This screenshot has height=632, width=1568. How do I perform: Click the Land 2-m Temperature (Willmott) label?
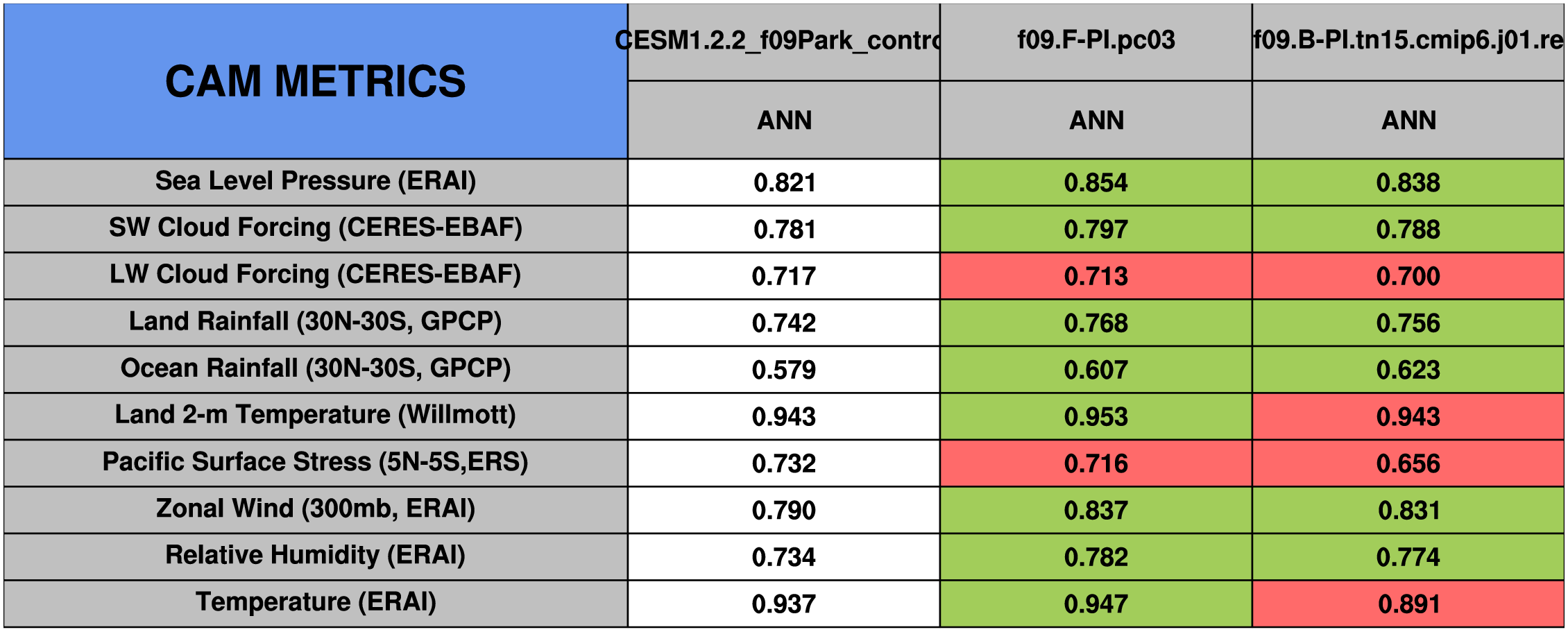point(315,416)
